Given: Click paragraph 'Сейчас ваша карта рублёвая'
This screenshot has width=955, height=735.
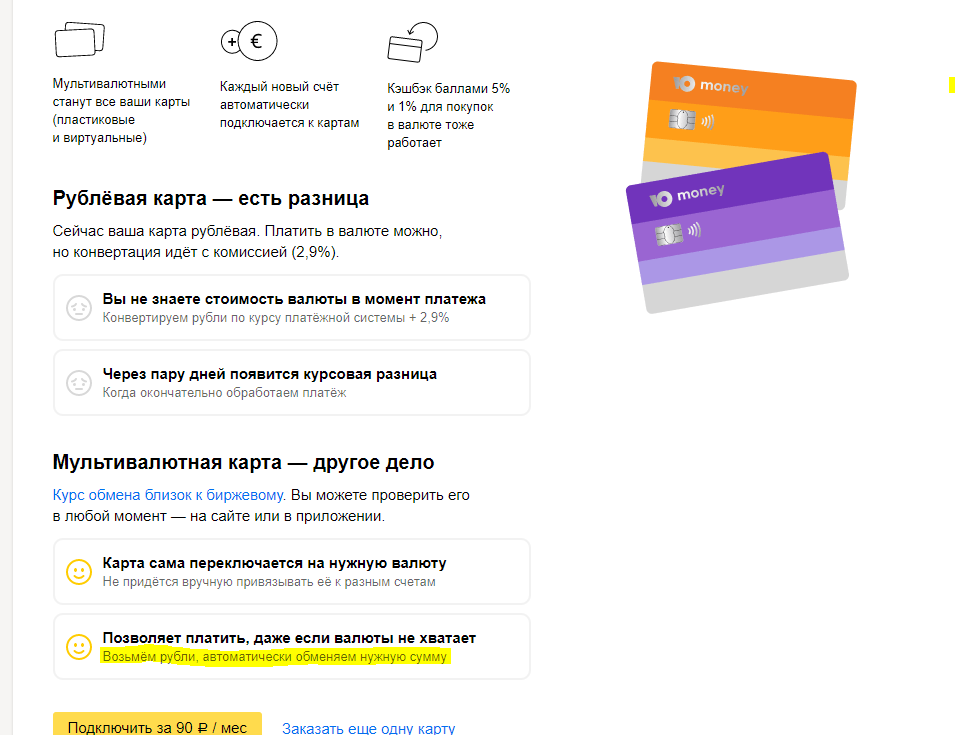Looking at the screenshot, I should (x=247, y=241).
